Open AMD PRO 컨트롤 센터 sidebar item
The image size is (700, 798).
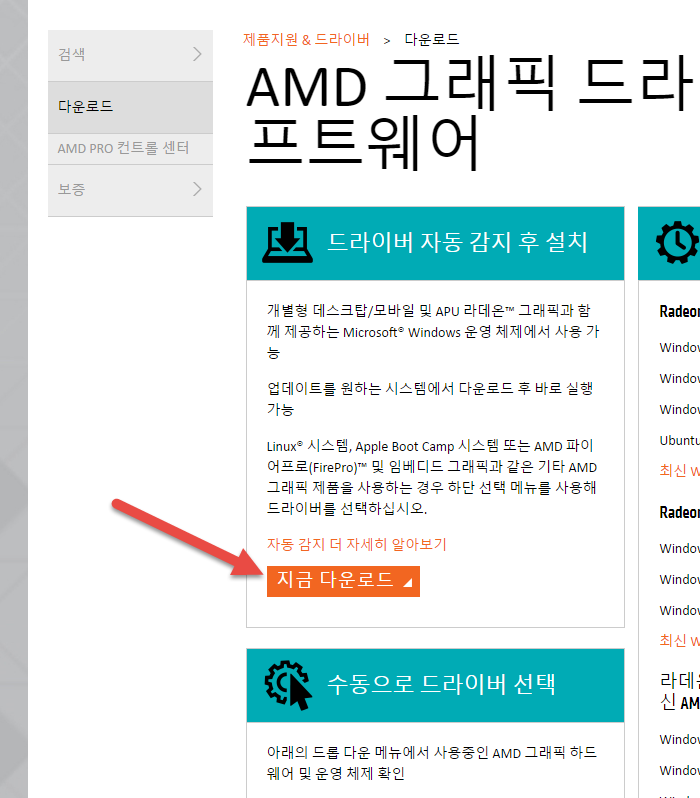pyautogui.click(x=130, y=149)
